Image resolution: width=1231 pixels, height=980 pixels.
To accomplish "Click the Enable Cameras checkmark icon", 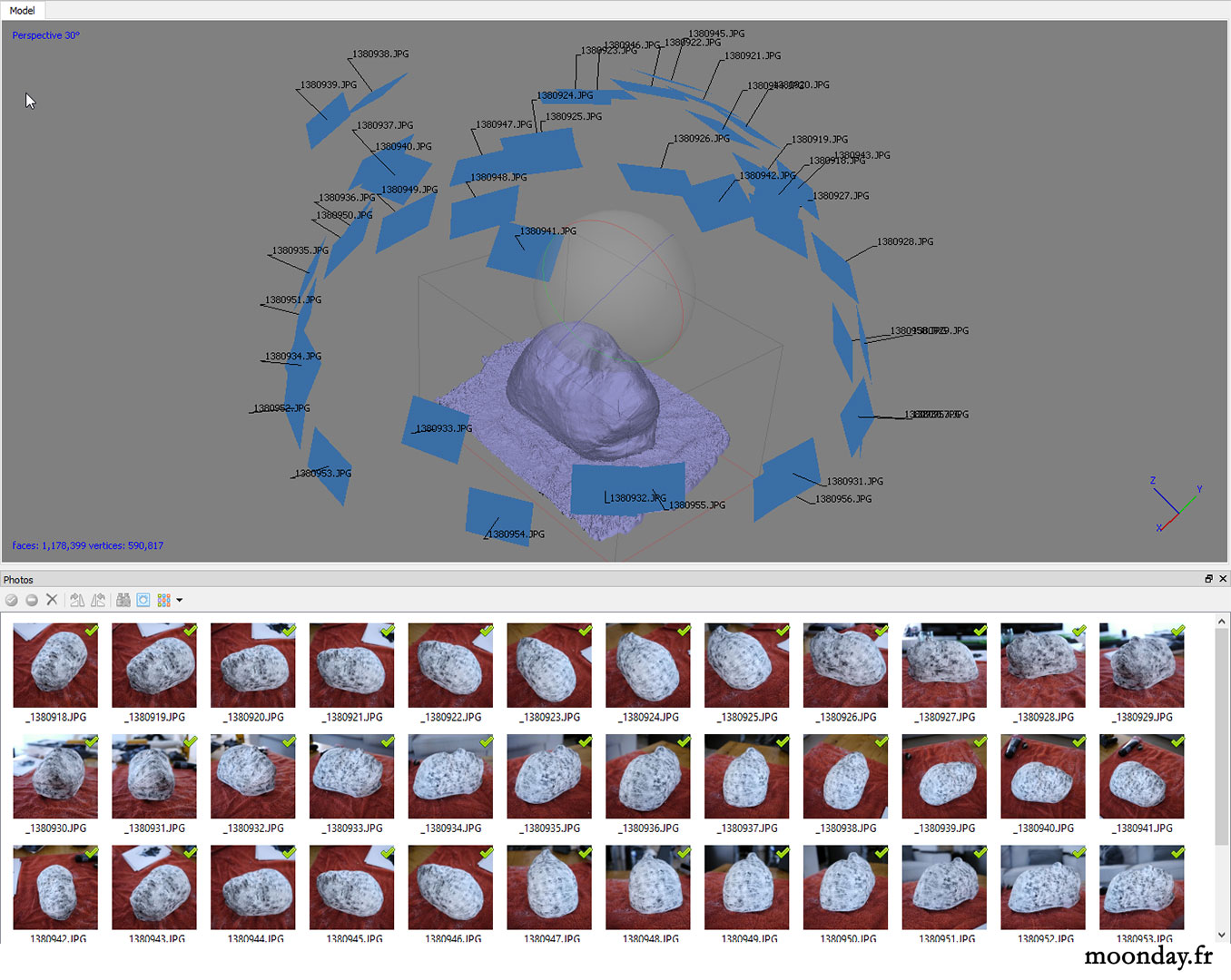I will (12, 600).
